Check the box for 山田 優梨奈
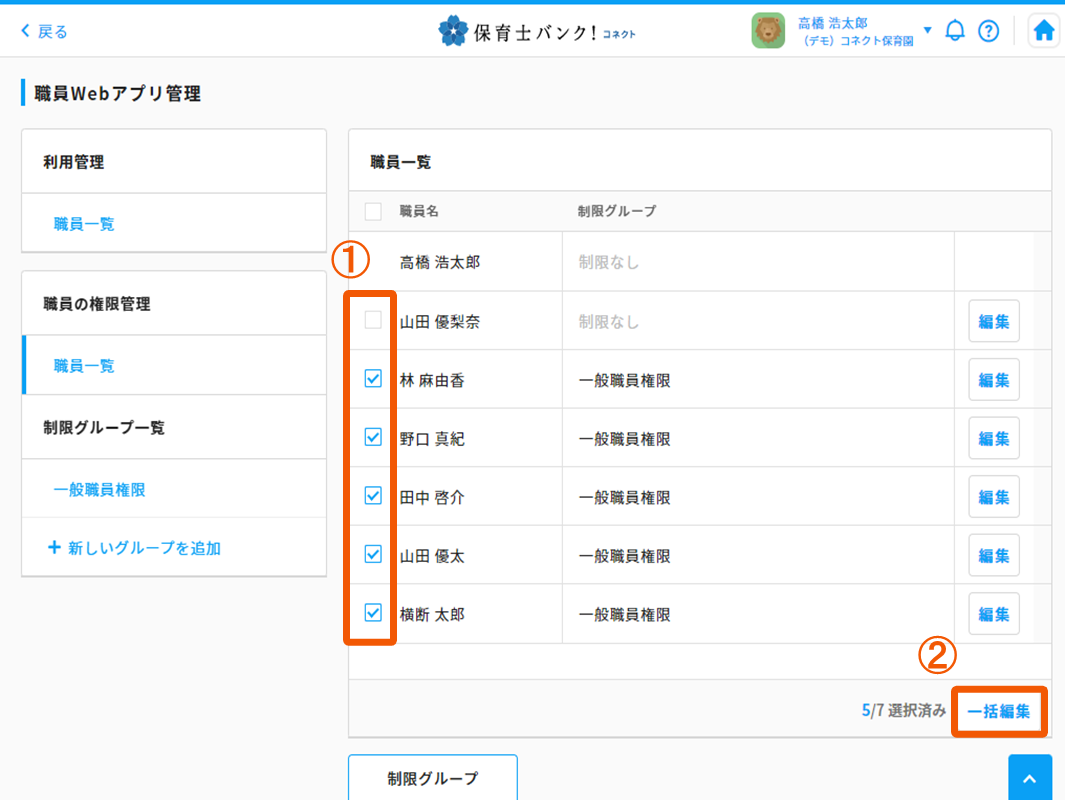Viewport: 1067px width, 800px height. (373, 321)
